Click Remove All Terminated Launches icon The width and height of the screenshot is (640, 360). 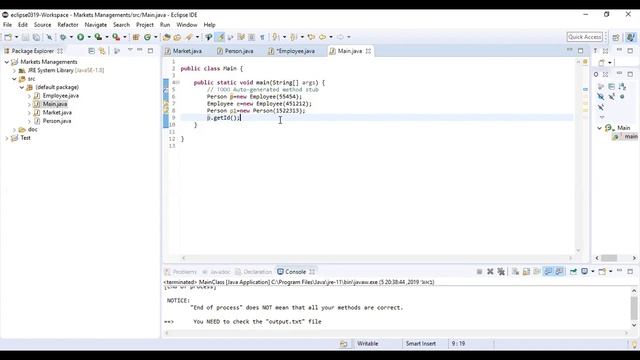(x=501, y=271)
